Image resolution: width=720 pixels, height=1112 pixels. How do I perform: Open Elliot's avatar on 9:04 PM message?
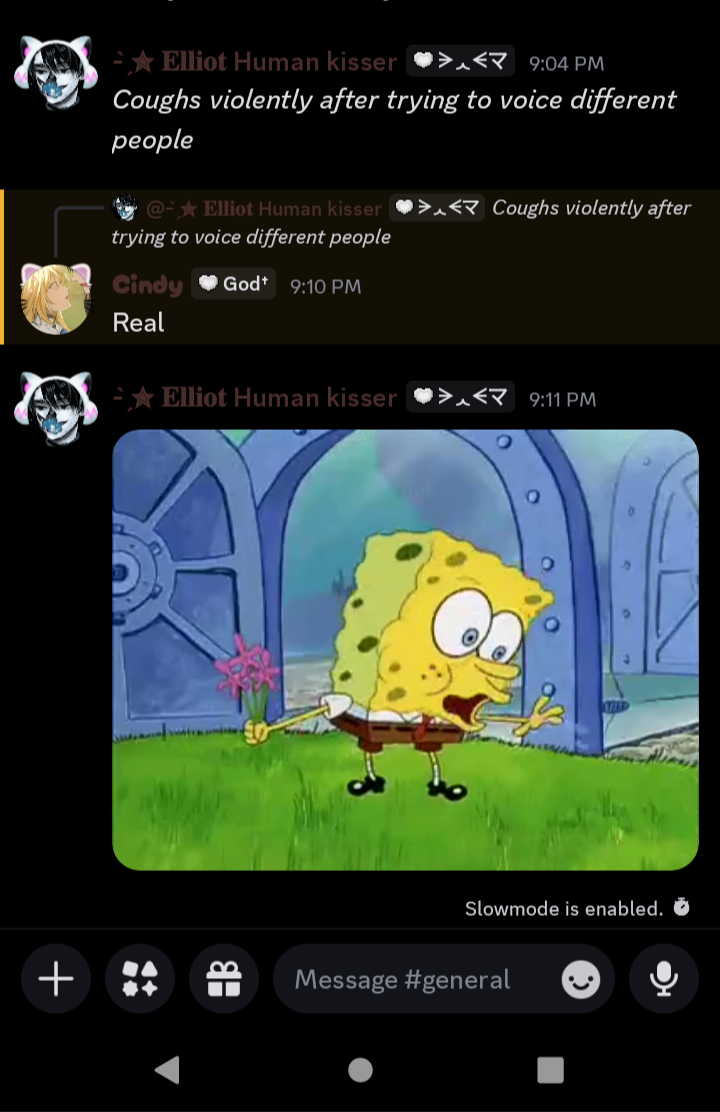56,72
